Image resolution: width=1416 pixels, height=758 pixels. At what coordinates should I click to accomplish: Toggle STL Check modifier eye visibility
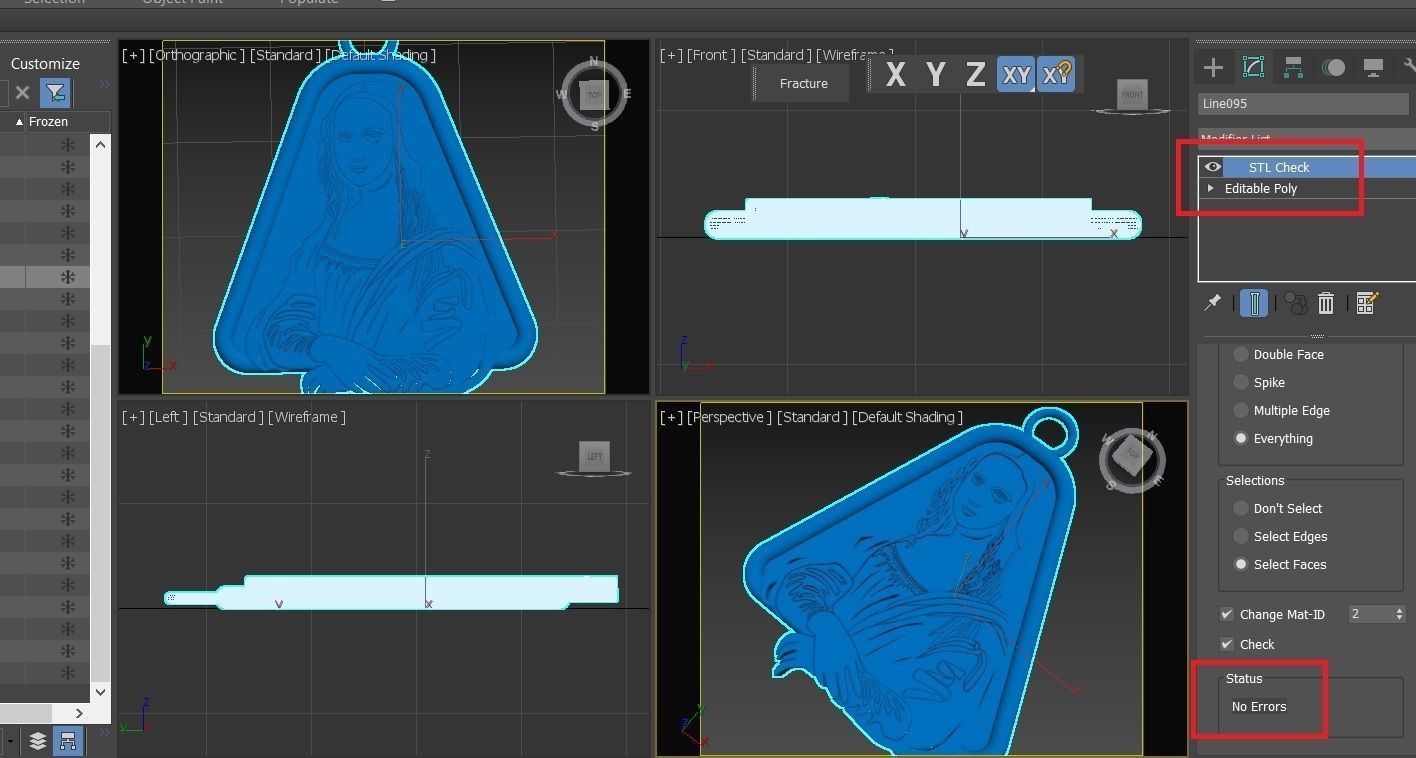click(1213, 167)
